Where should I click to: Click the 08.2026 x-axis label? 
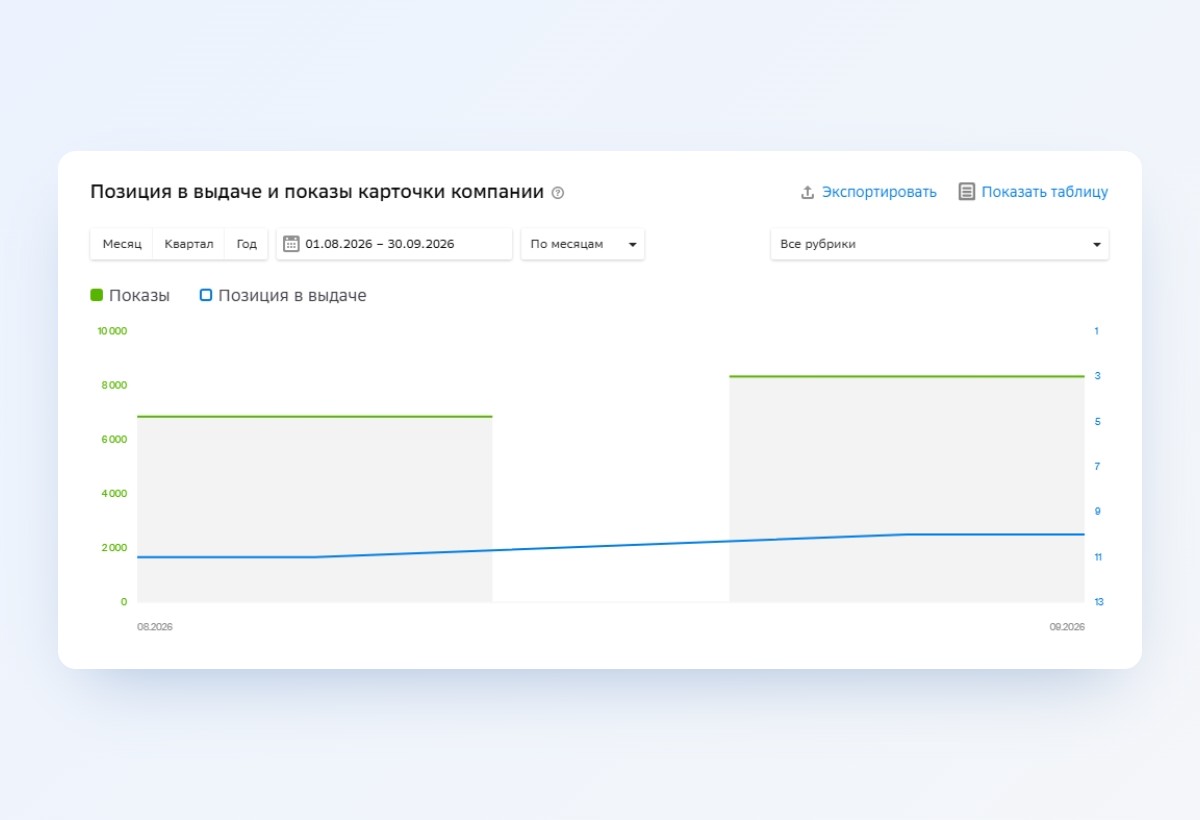click(x=155, y=627)
